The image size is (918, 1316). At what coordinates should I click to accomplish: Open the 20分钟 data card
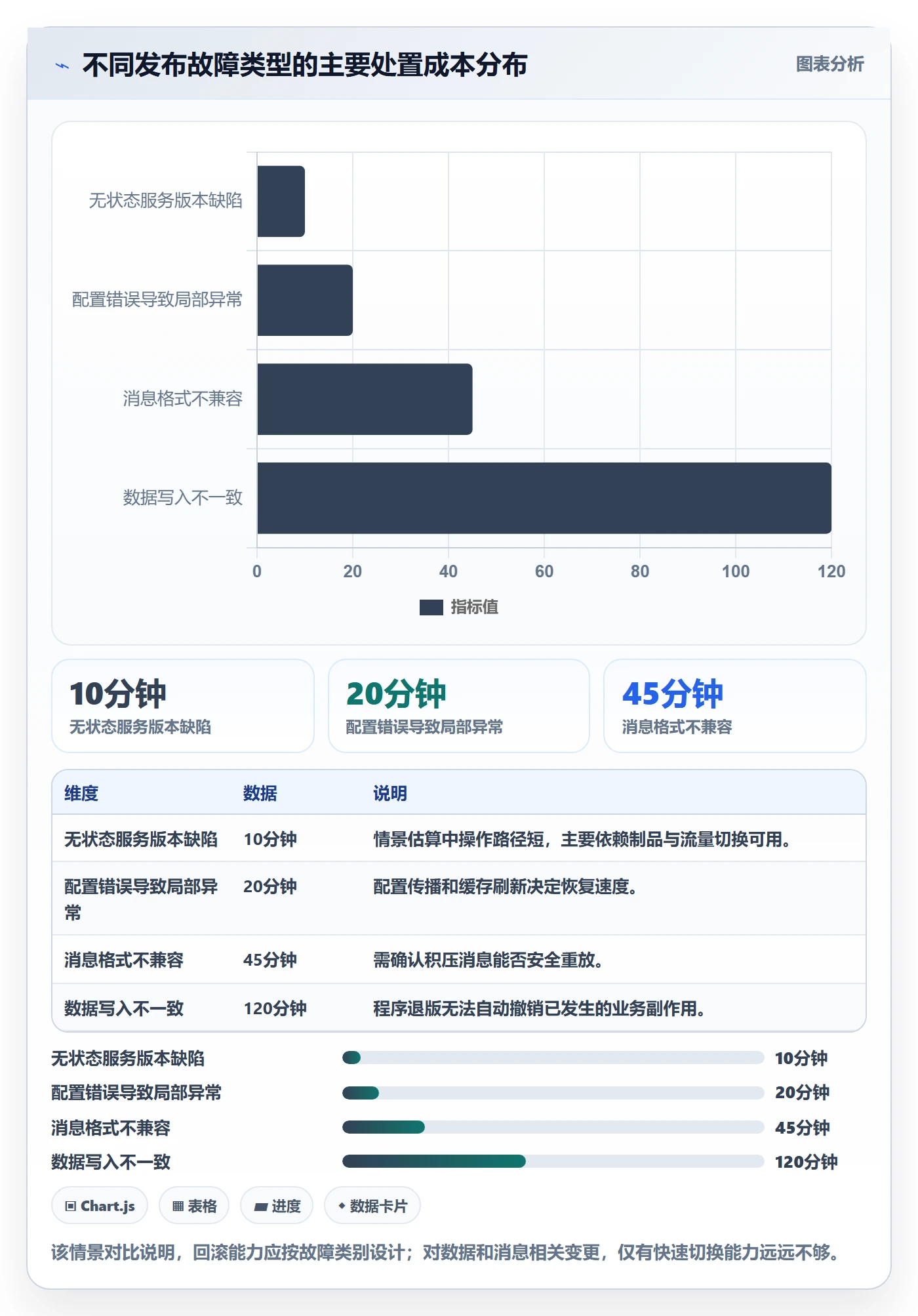coord(459,706)
